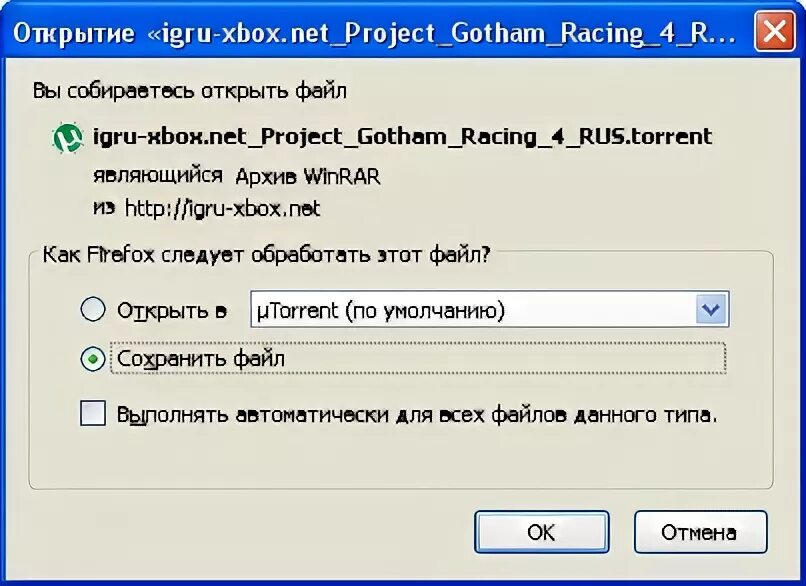
Task: Click the "Как Firefox следует обработать" group heading
Action: click(x=266, y=254)
